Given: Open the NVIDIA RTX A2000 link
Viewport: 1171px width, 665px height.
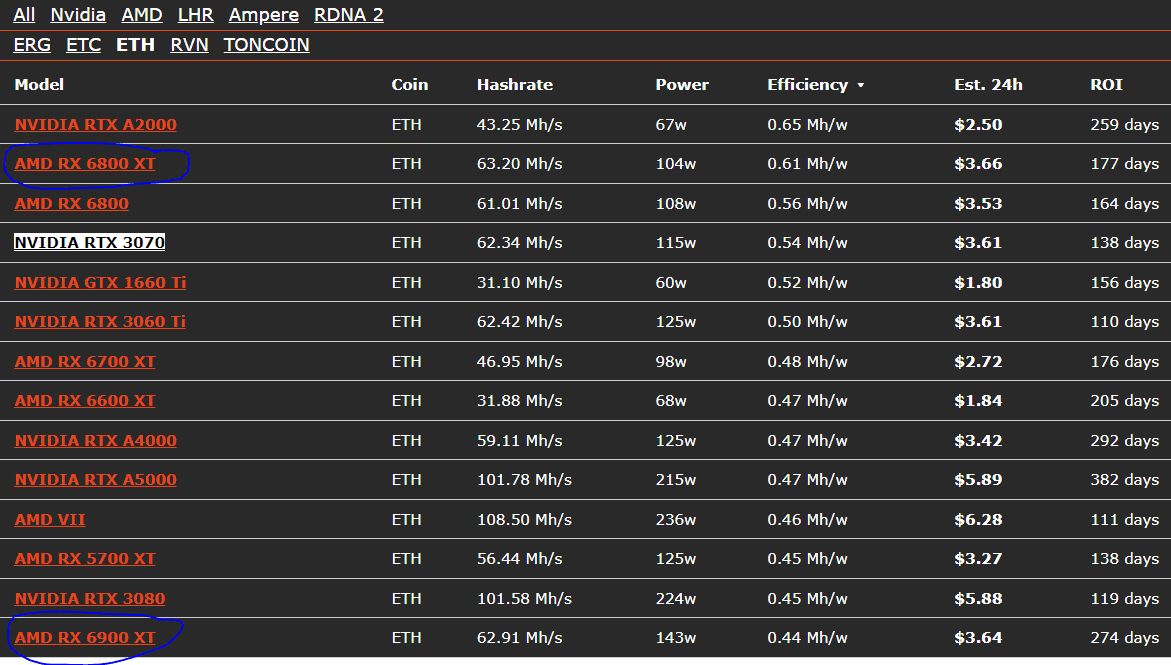Looking at the screenshot, I should (x=95, y=125).
